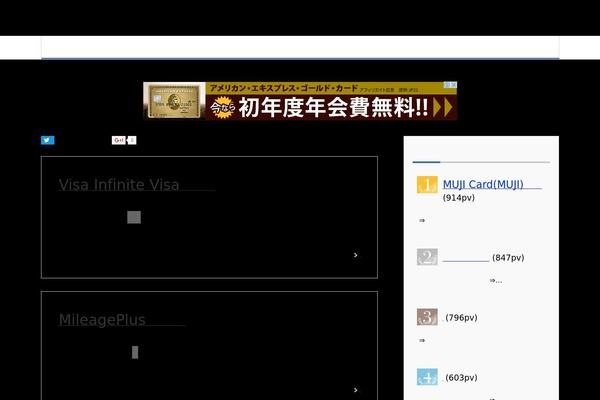Click the silver rank 2 badge
The width and height of the screenshot is (600, 400).
(x=427, y=257)
